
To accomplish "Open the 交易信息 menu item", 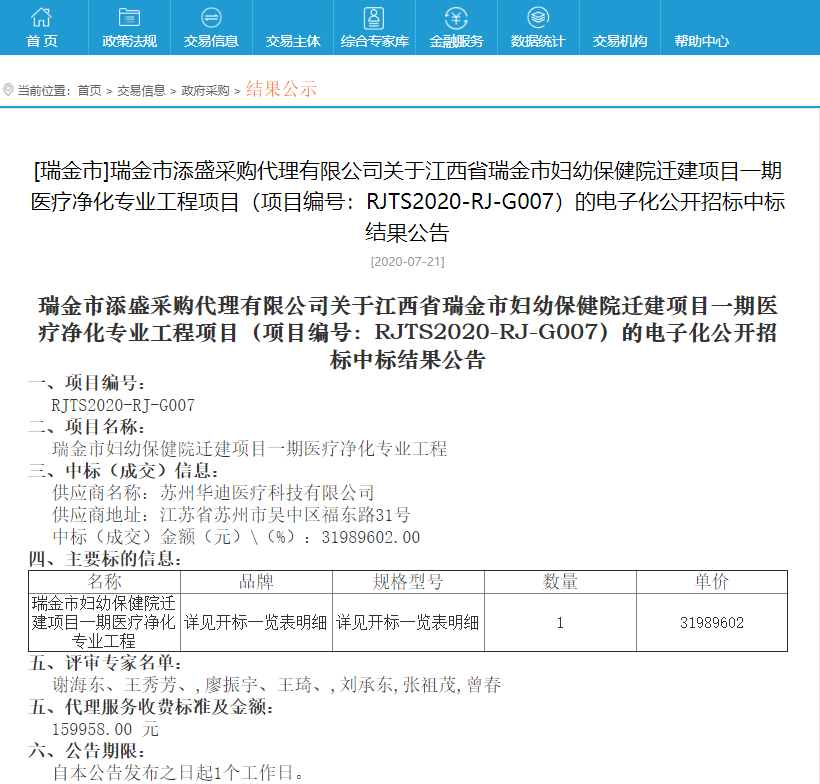I will (211, 41).
